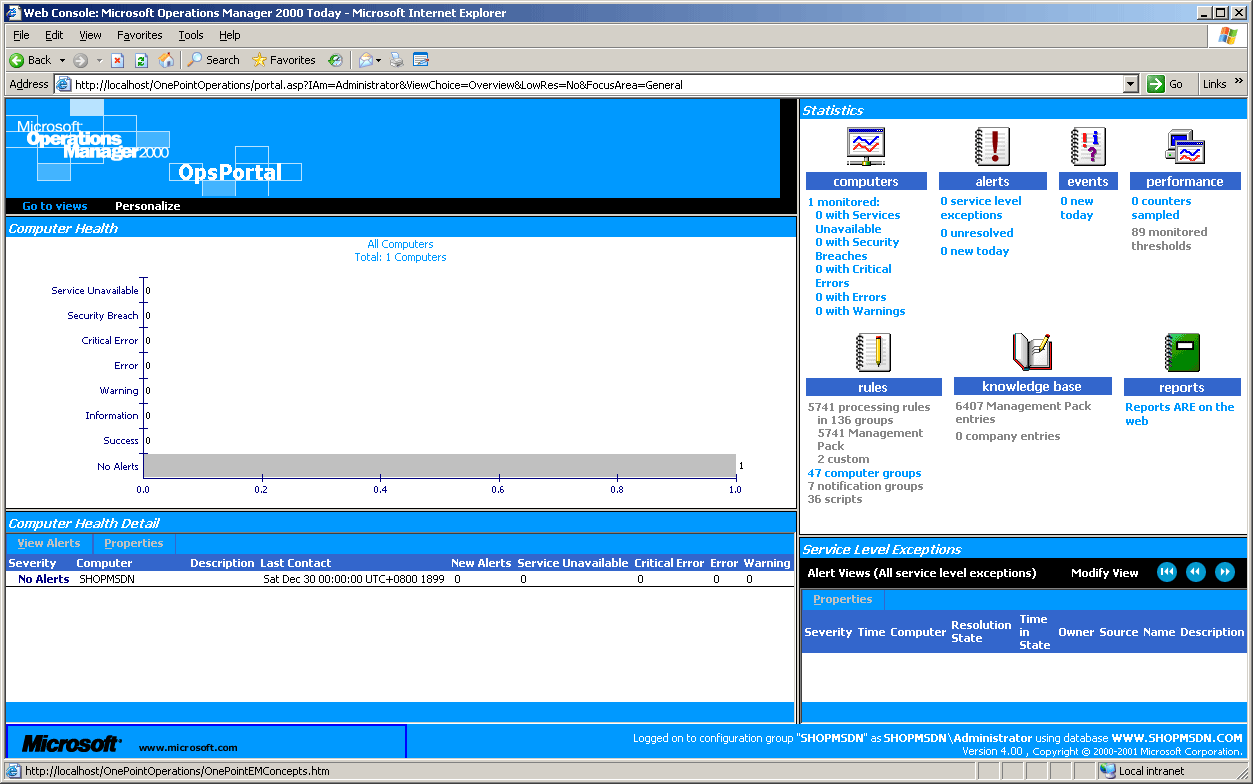Click the green reports book icon
Viewport: 1253px width, 784px height.
pos(1181,353)
